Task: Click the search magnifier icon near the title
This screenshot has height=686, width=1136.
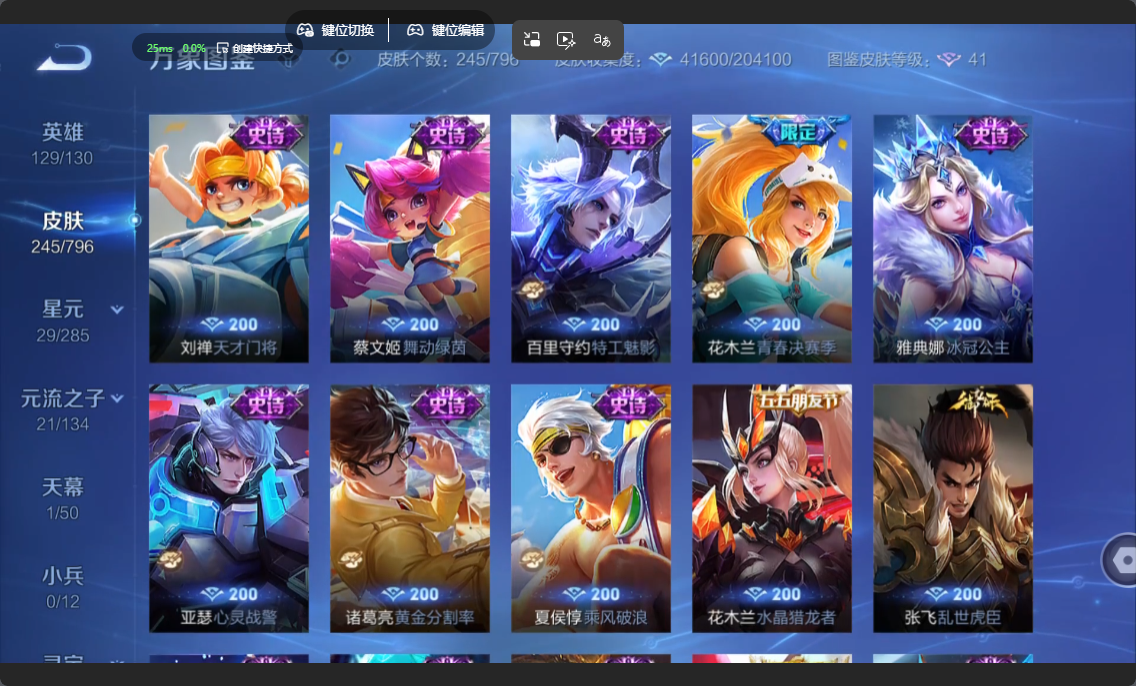Action: point(339,59)
